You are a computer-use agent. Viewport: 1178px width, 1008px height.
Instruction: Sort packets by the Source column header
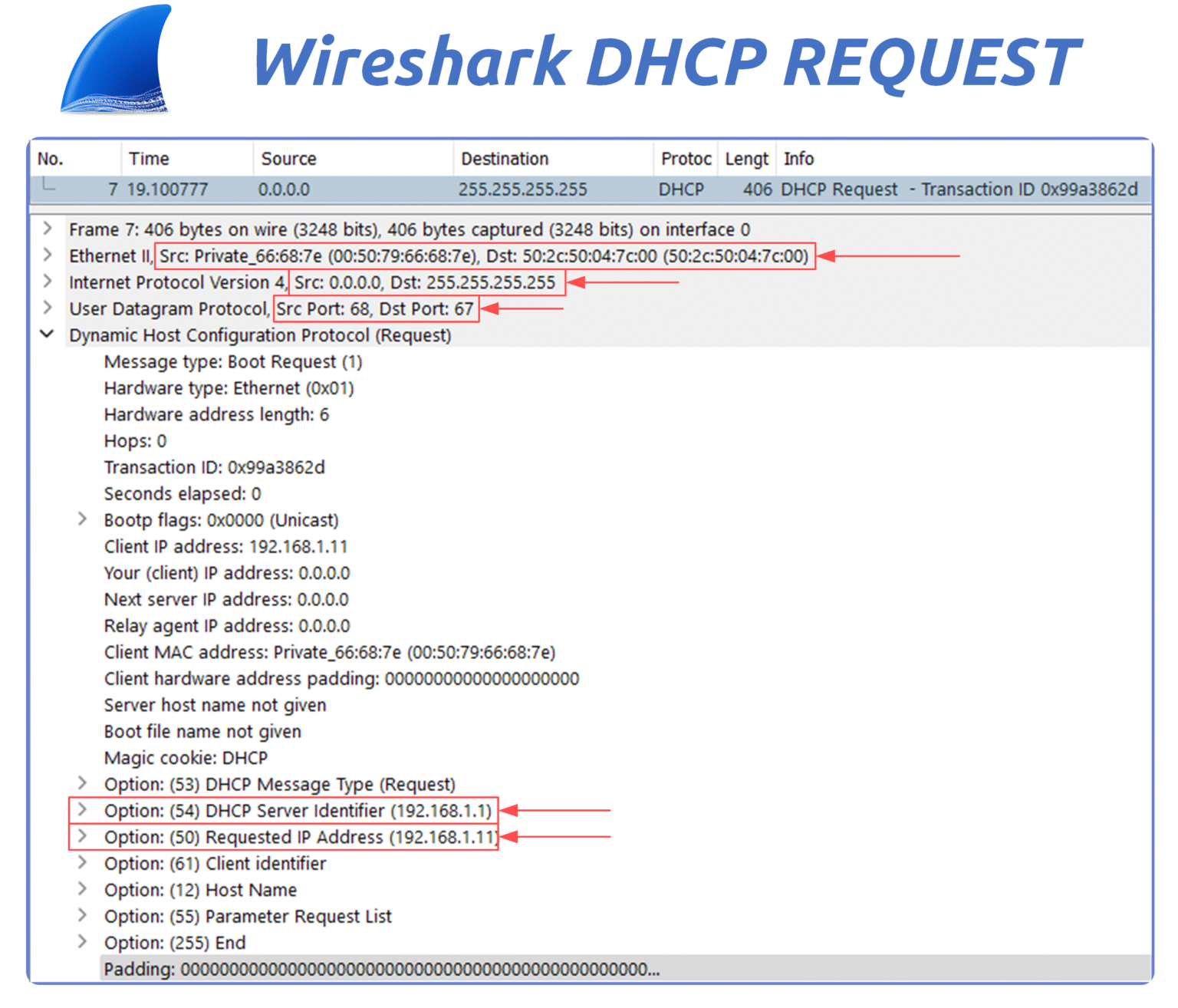[288, 159]
